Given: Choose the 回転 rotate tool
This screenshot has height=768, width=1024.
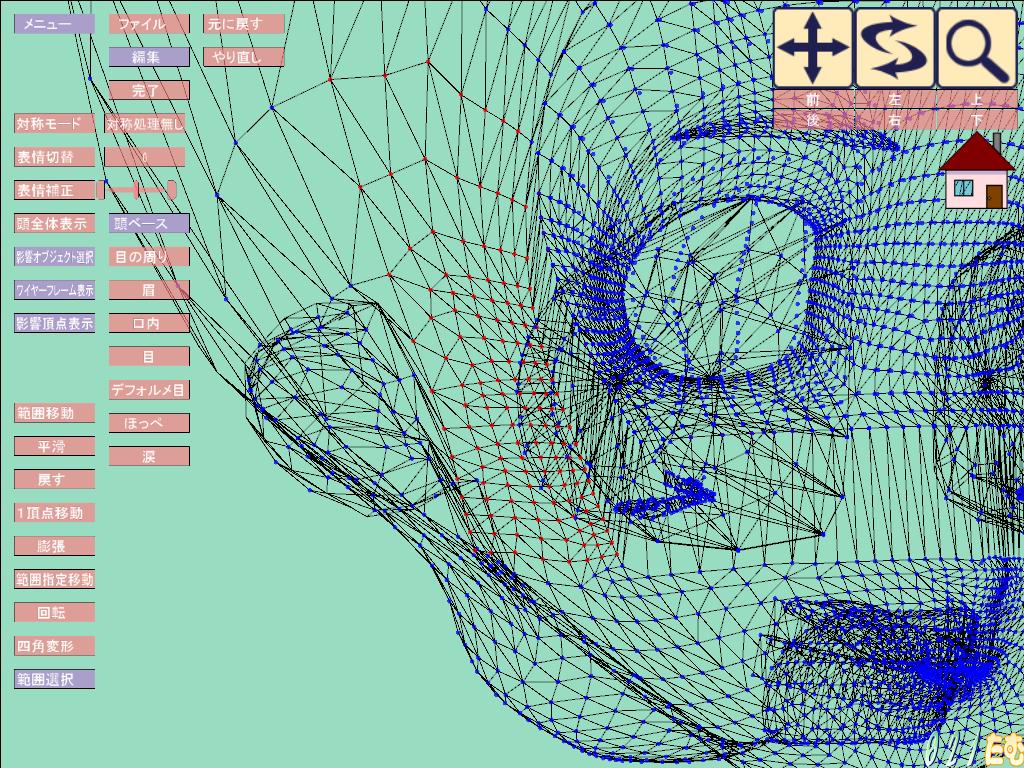Looking at the screenshot, I should coord(54,613).
